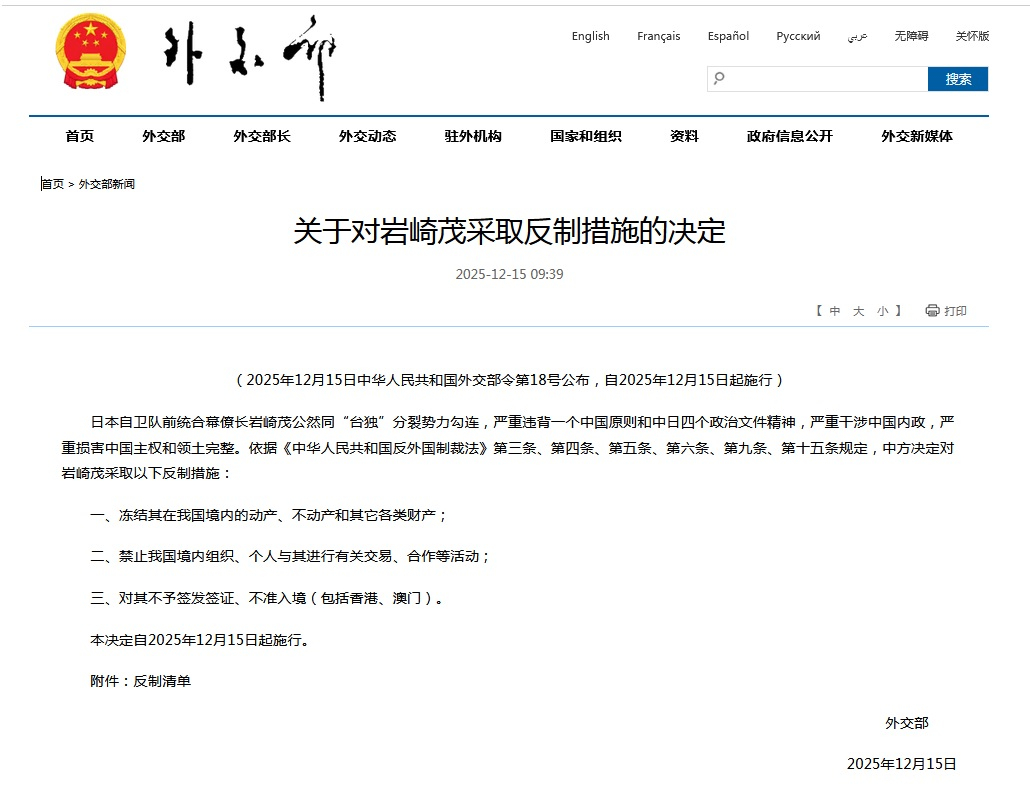The image size is (1030, 794).
Task: Open the Русский language version
Action: click(x=798, y=36)
